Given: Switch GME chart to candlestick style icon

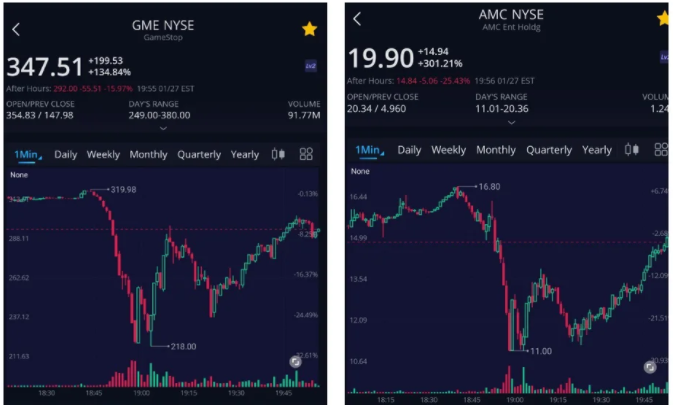Looking at the screenshot, I should (278, 154).
